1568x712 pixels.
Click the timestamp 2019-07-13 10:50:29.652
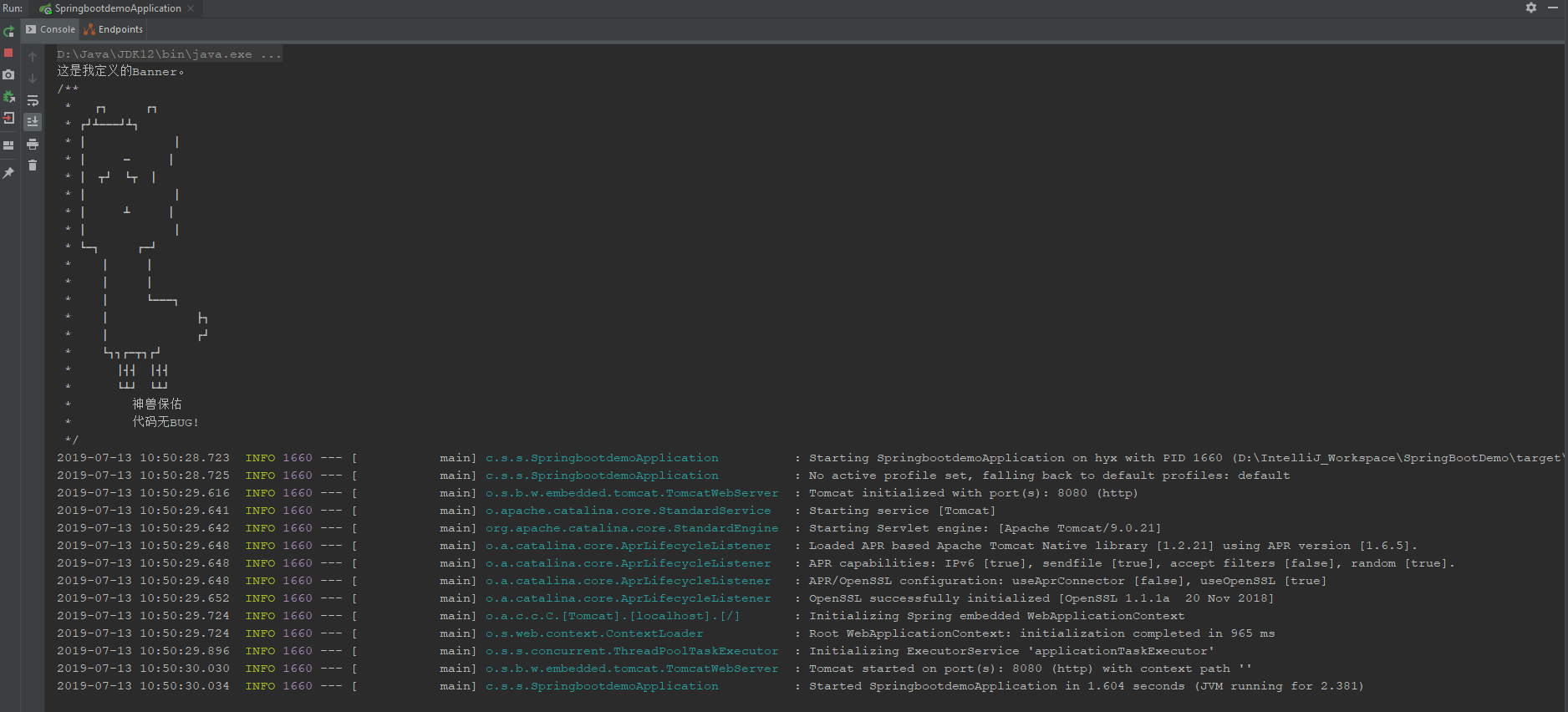click(143, 598)
